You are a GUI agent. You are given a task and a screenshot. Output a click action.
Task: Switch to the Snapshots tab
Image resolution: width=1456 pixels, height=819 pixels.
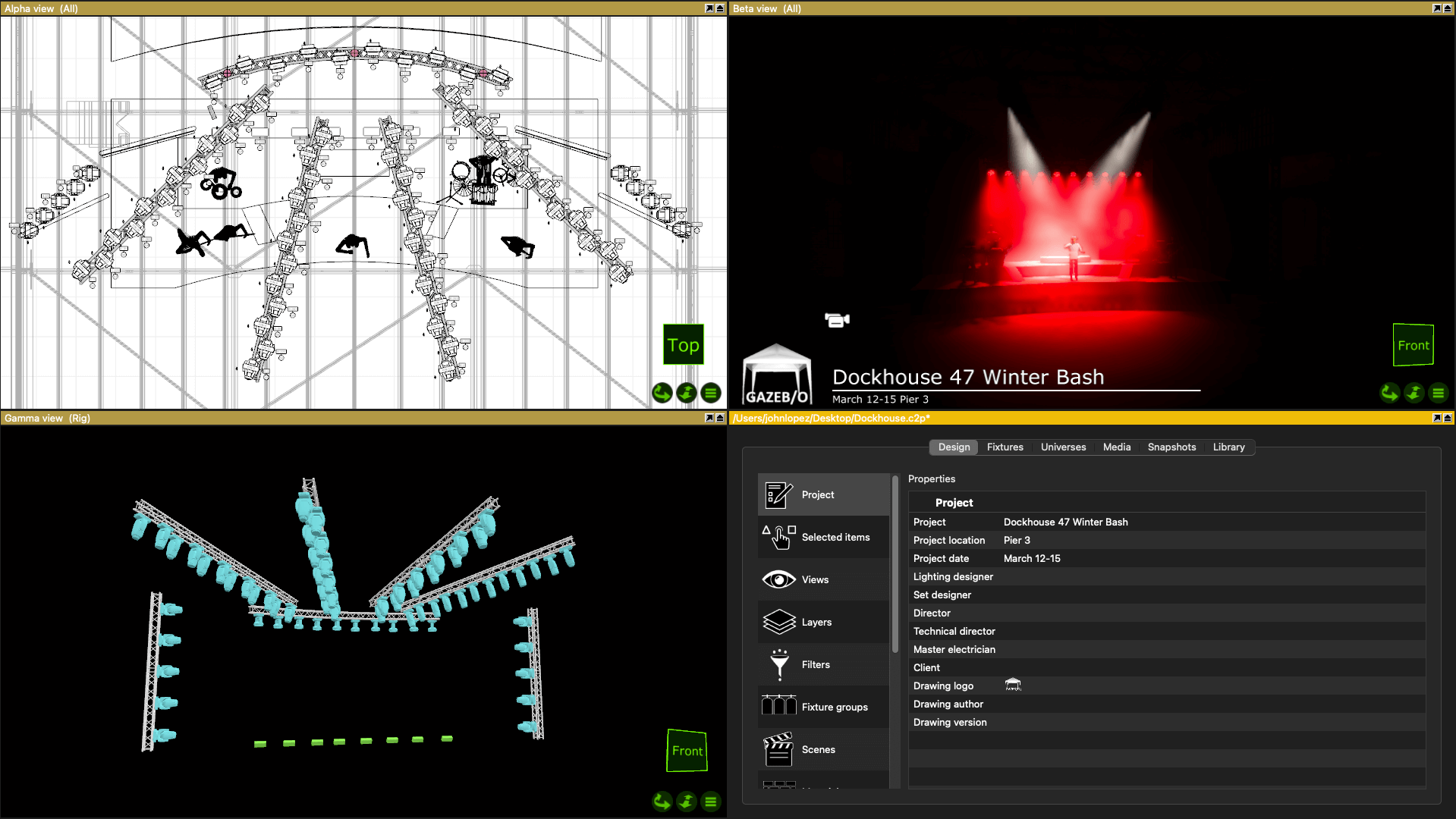point(1171,447)
